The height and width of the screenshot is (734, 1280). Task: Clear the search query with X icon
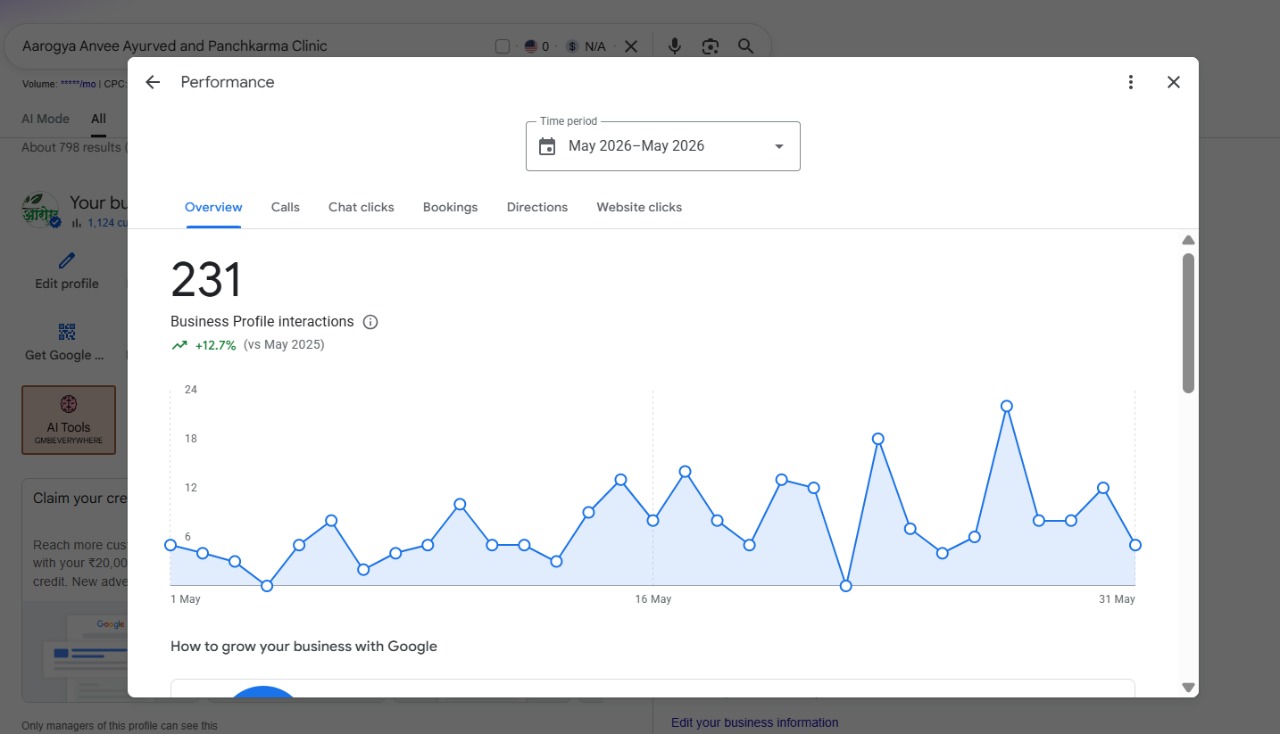click(631, 46)
